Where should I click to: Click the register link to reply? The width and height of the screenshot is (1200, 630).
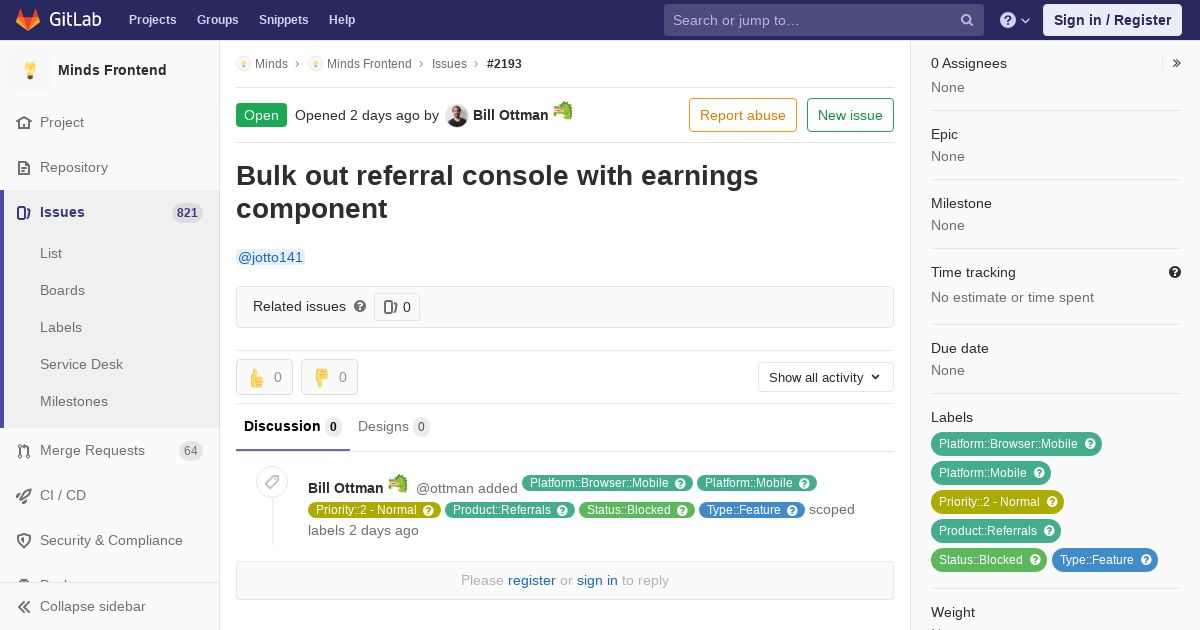click(531, 580)
